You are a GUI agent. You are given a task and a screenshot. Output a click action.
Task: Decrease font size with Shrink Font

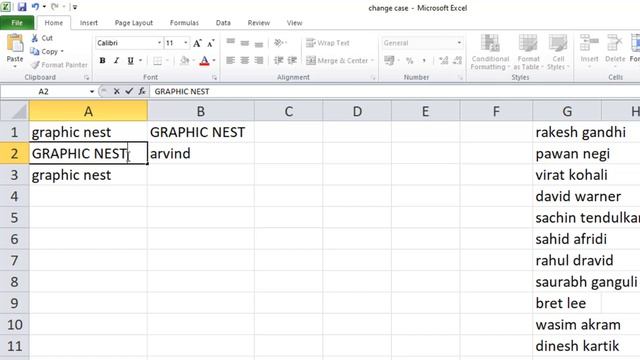pos(211,43)
